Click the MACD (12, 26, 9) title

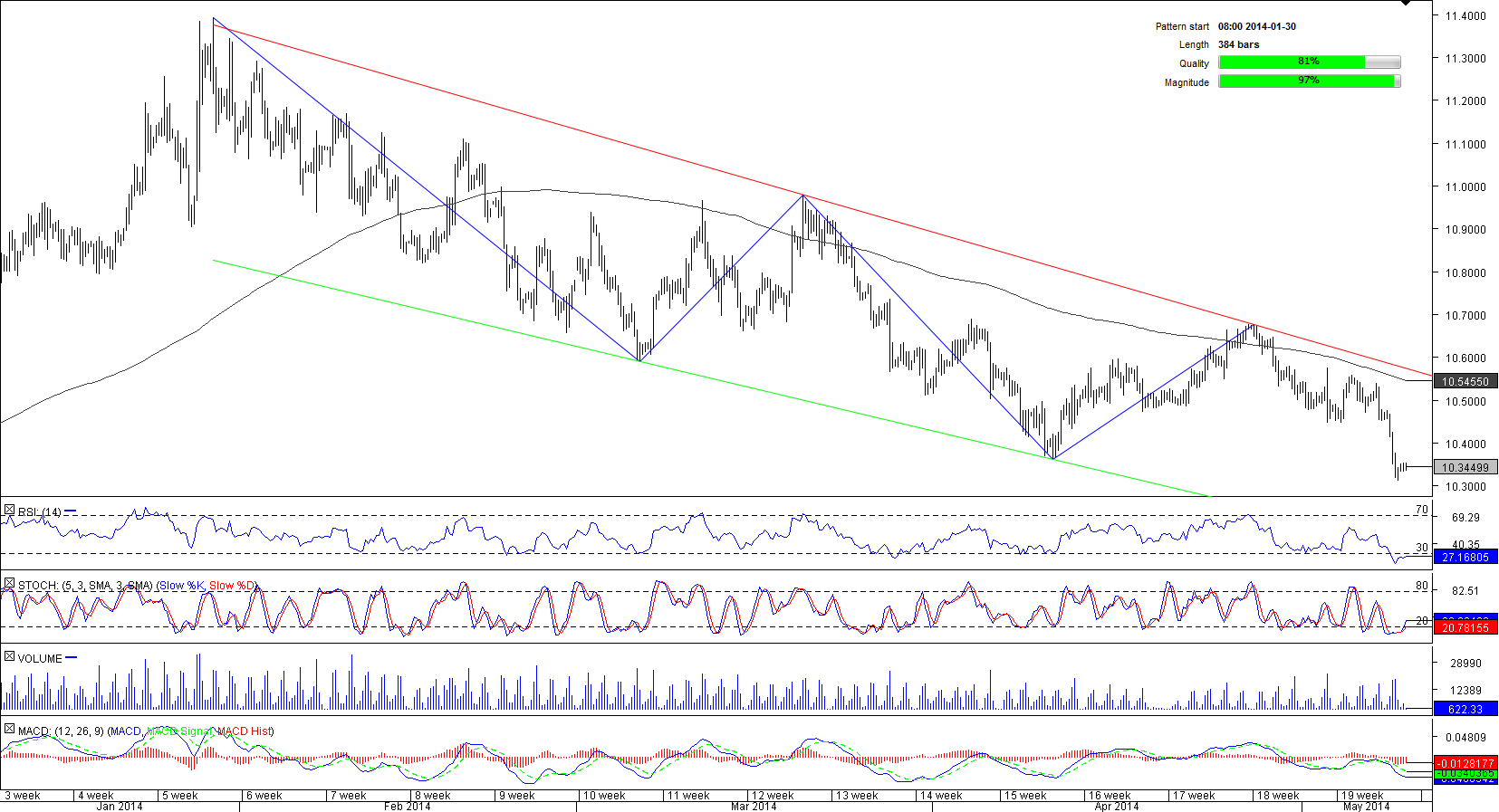click(61, 731)
